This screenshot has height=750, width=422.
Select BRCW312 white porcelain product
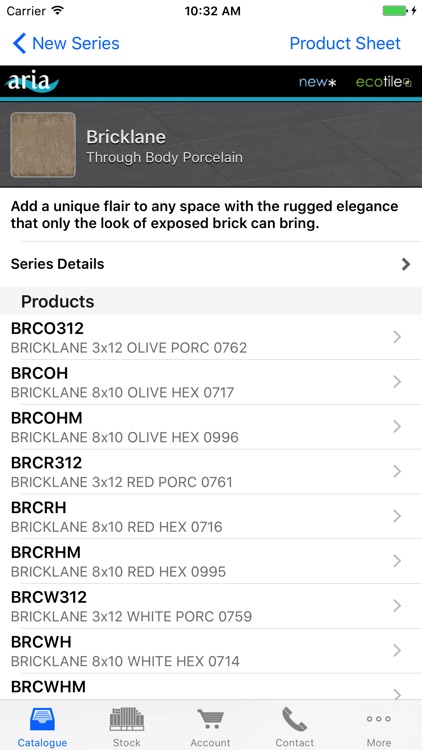point(211,606)
